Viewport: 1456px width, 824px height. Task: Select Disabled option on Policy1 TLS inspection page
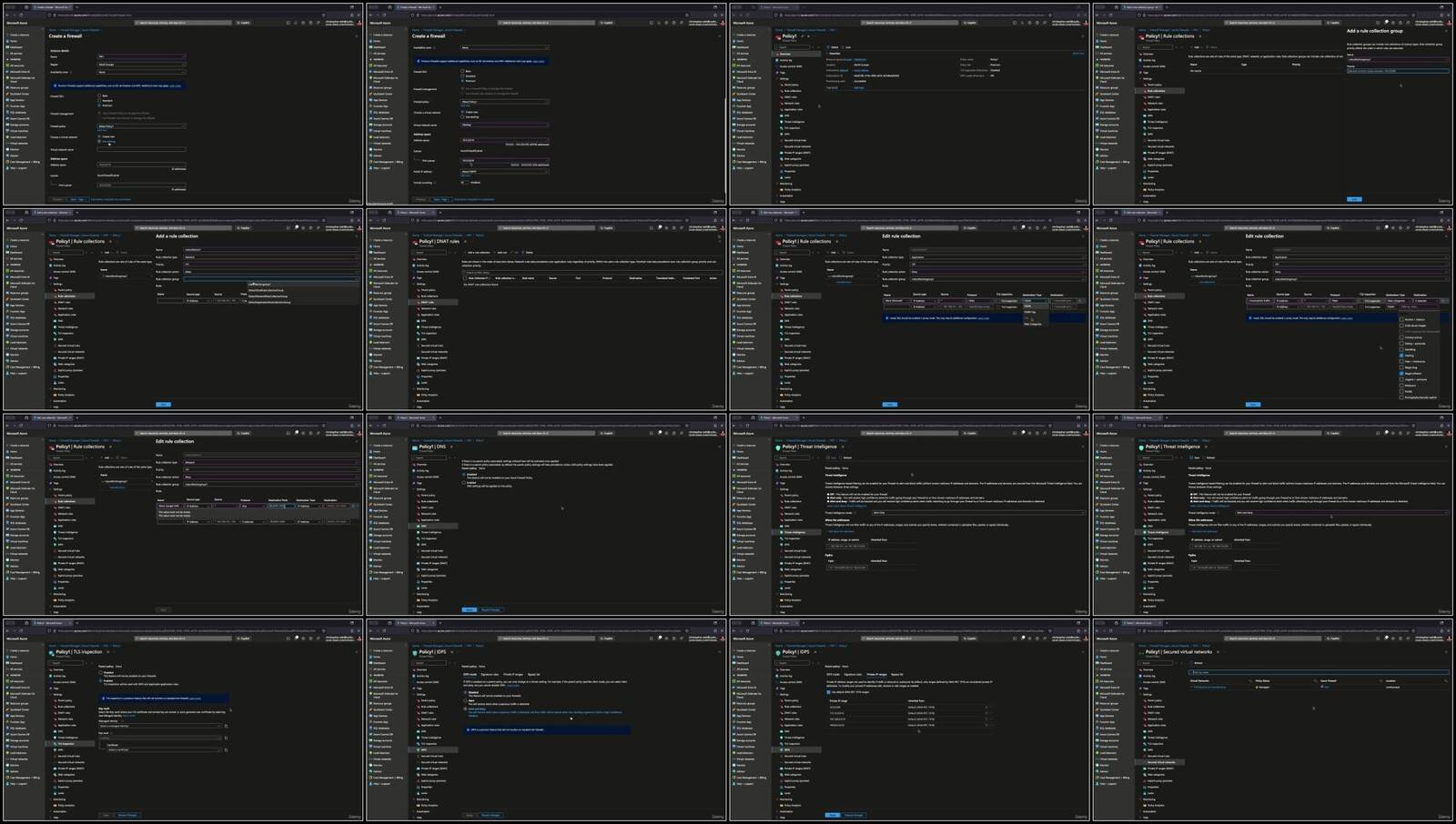100,672
